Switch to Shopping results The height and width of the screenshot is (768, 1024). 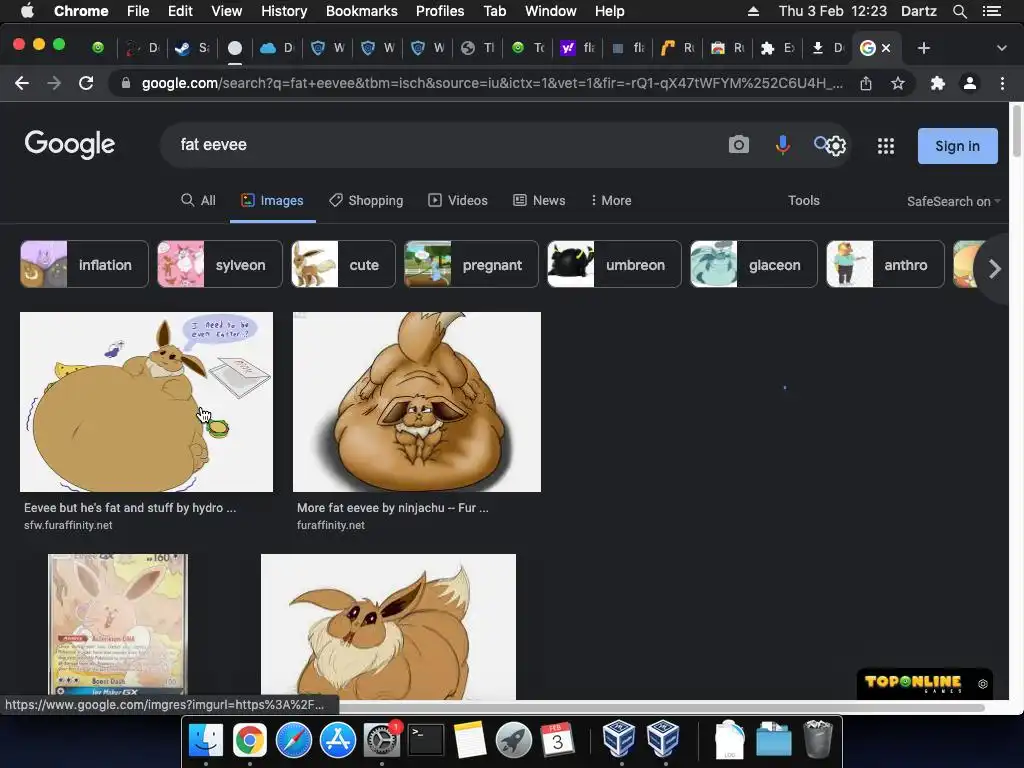coord(366,200)
